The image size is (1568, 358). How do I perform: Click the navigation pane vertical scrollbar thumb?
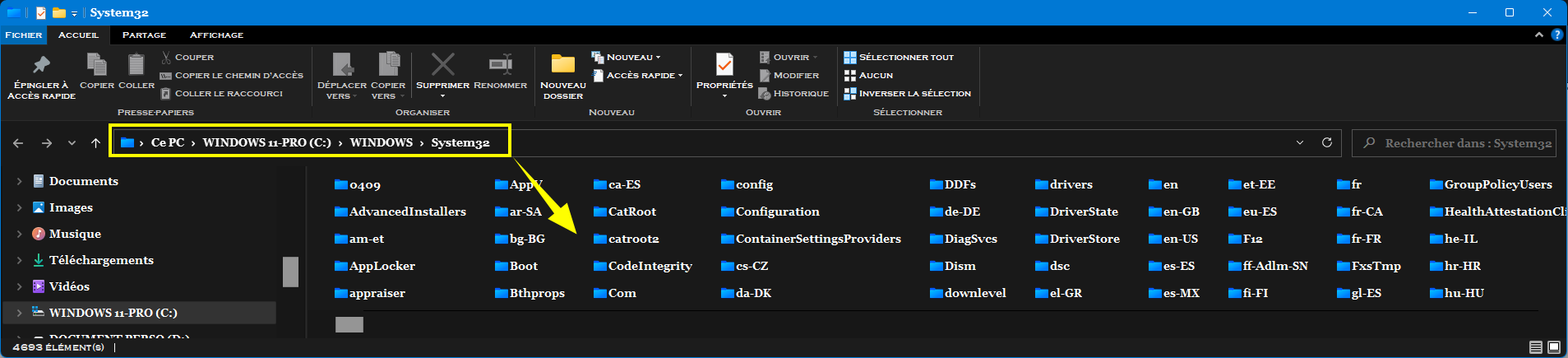pyautogui.click(x=290, y=272)
